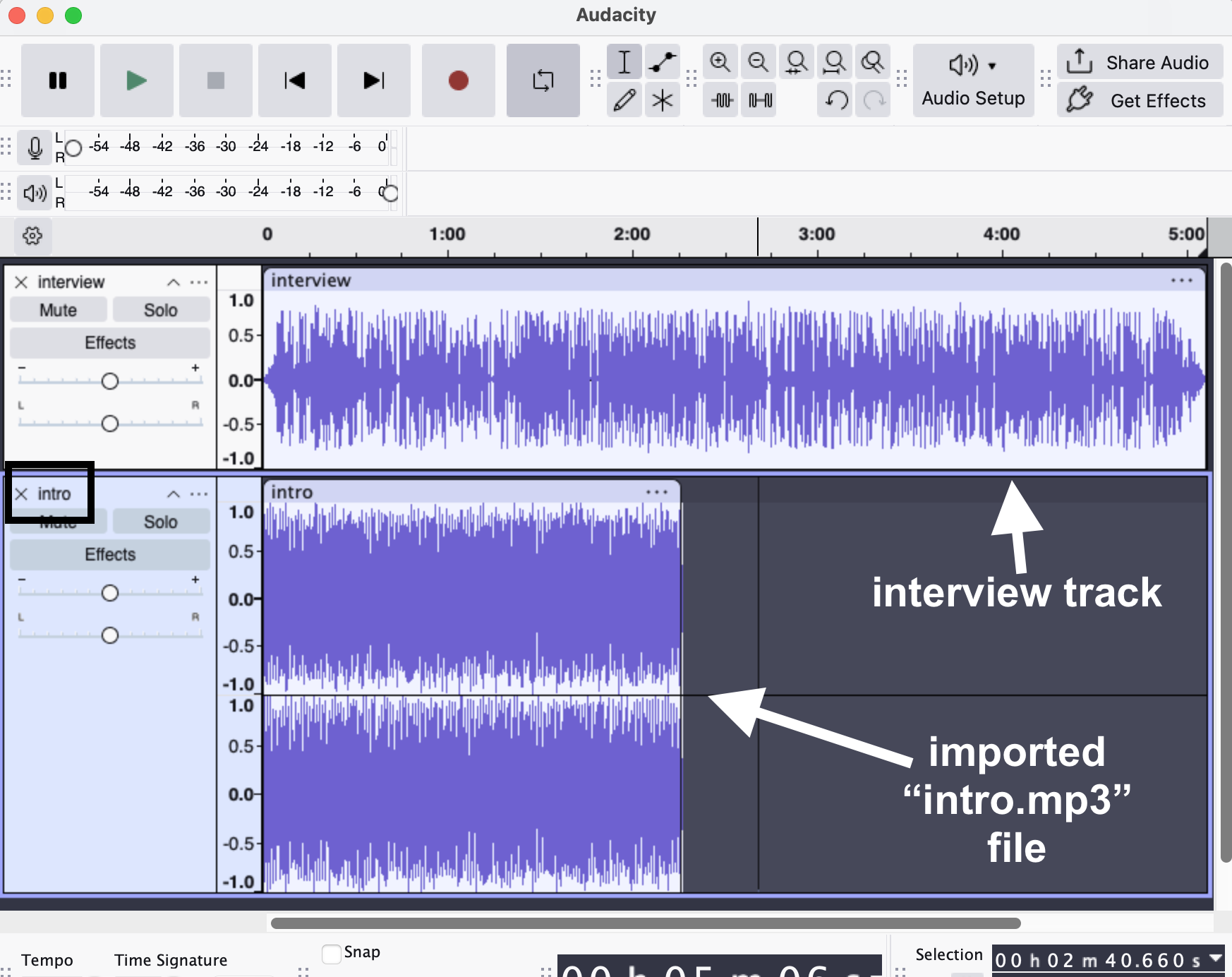Zoom out with the magnifier minus icon
The image size is (1232, 977).
click(759, 62)
